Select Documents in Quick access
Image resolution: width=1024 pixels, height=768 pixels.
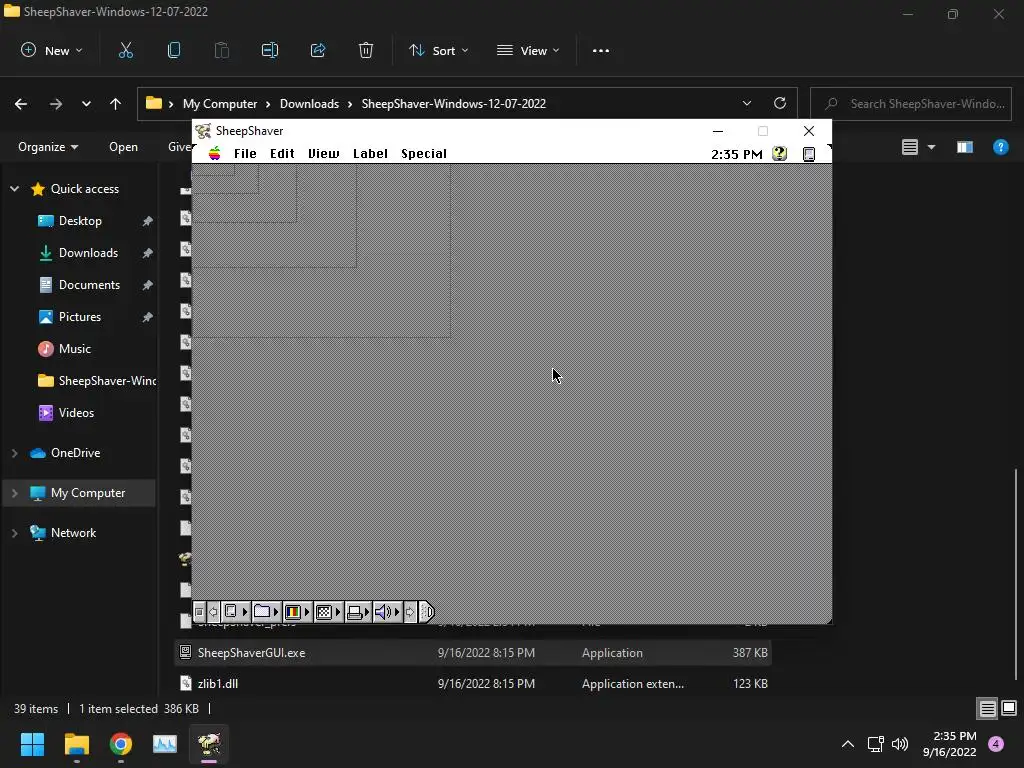coord(89,285)
